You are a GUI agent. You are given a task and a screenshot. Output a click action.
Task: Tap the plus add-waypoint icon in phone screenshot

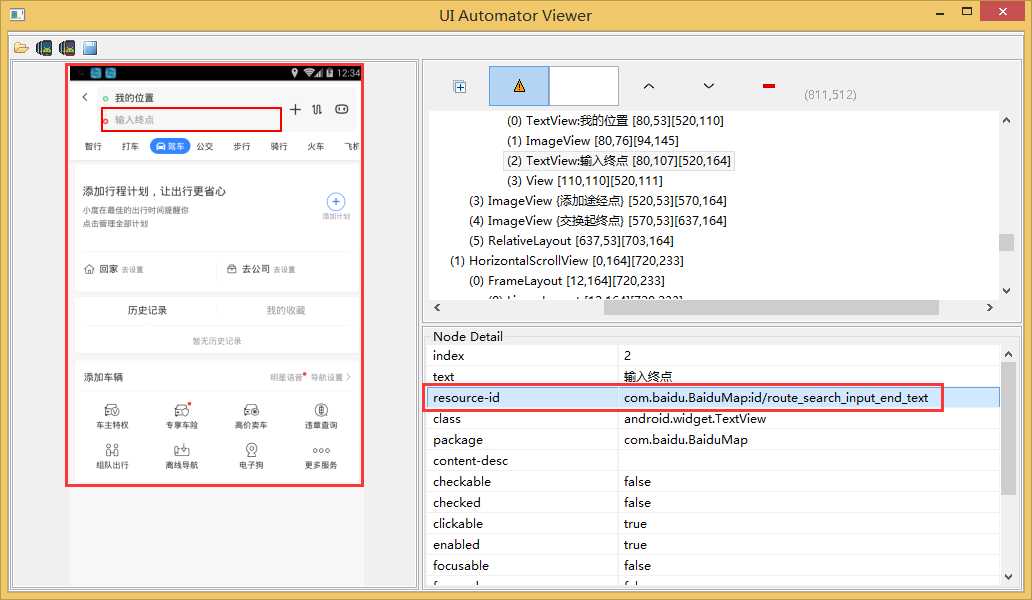click(295, 110)
